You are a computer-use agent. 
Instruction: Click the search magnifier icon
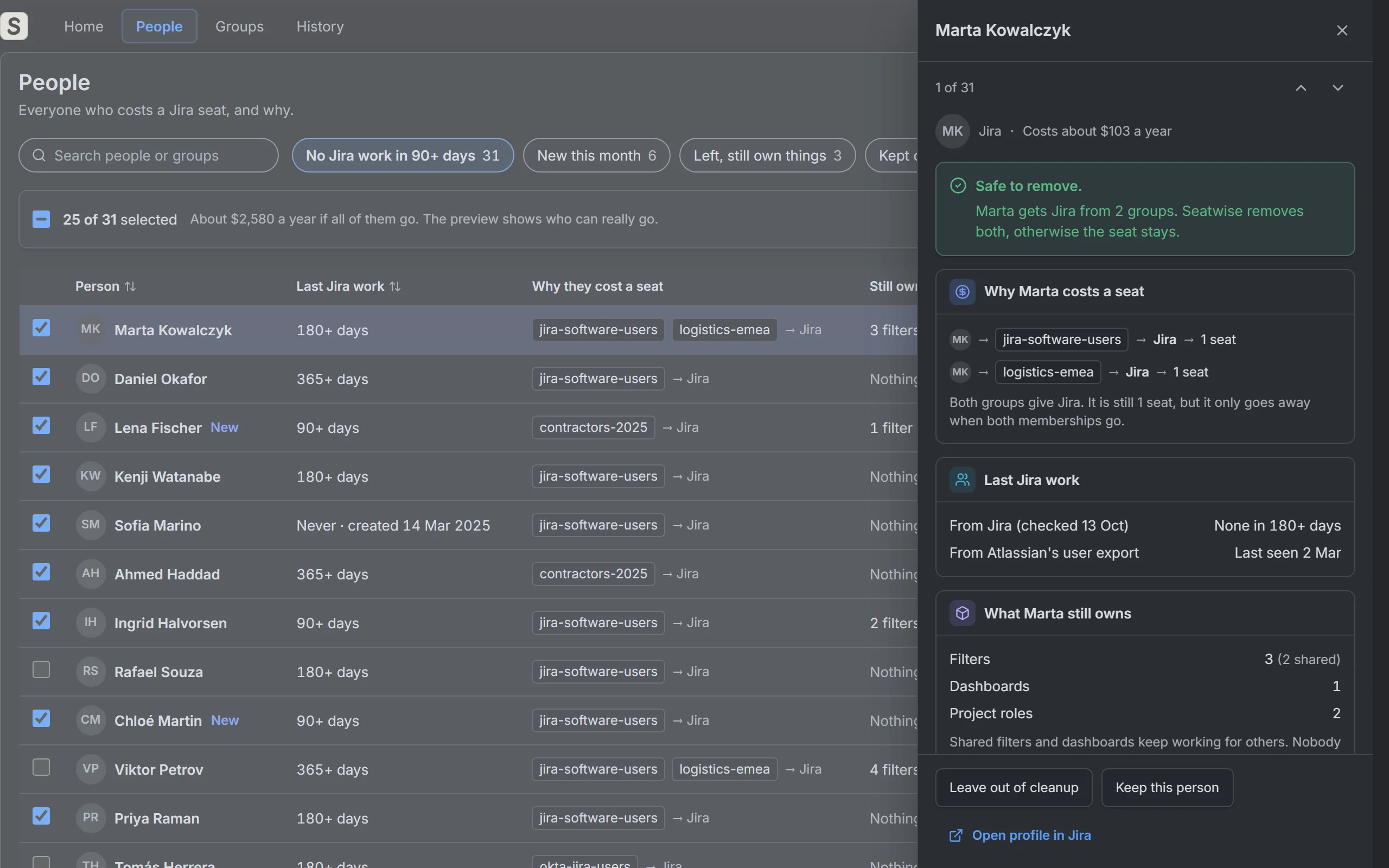tap(39, 155)
